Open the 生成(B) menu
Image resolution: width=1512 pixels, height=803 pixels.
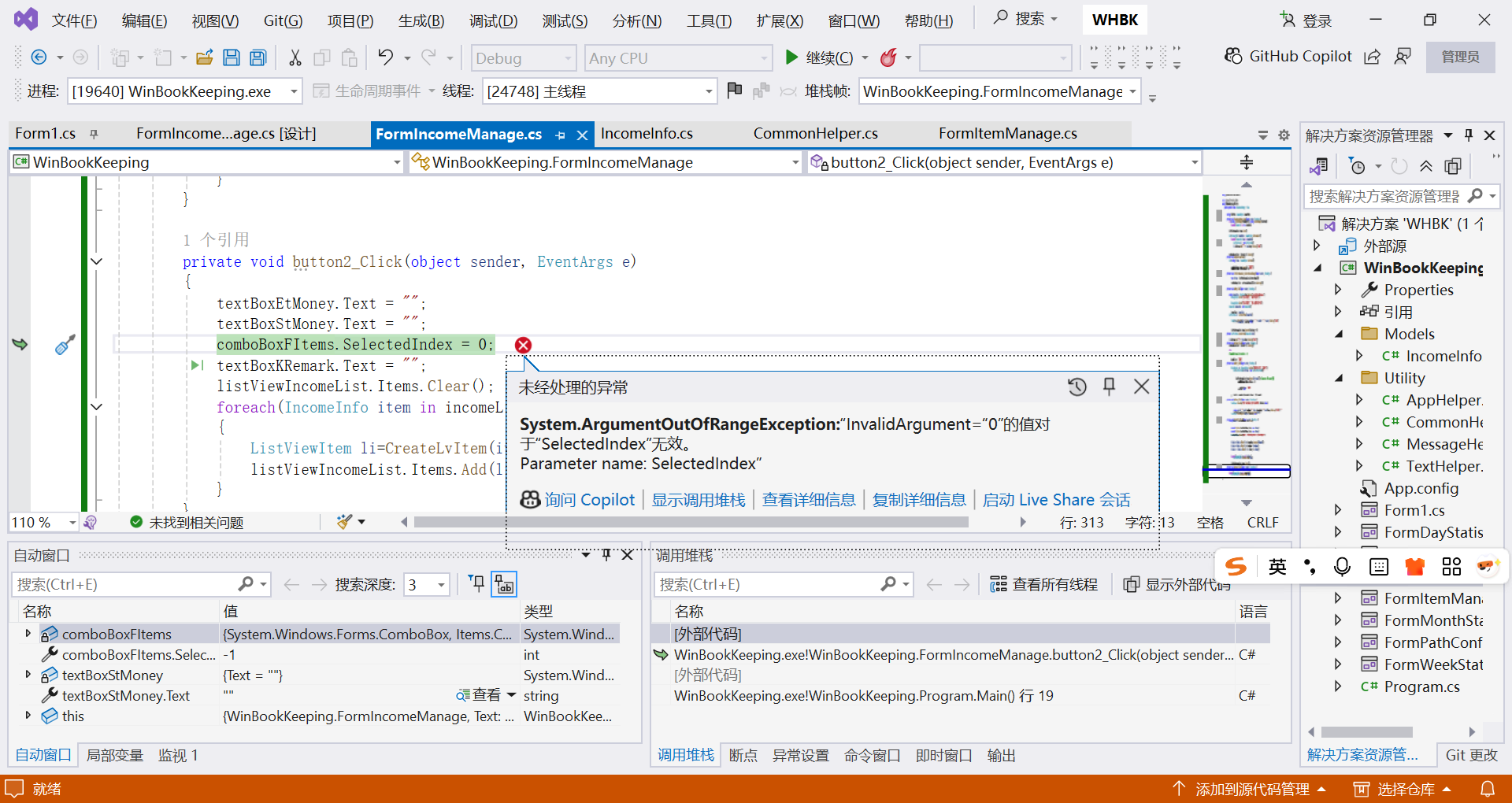(421, 20)
